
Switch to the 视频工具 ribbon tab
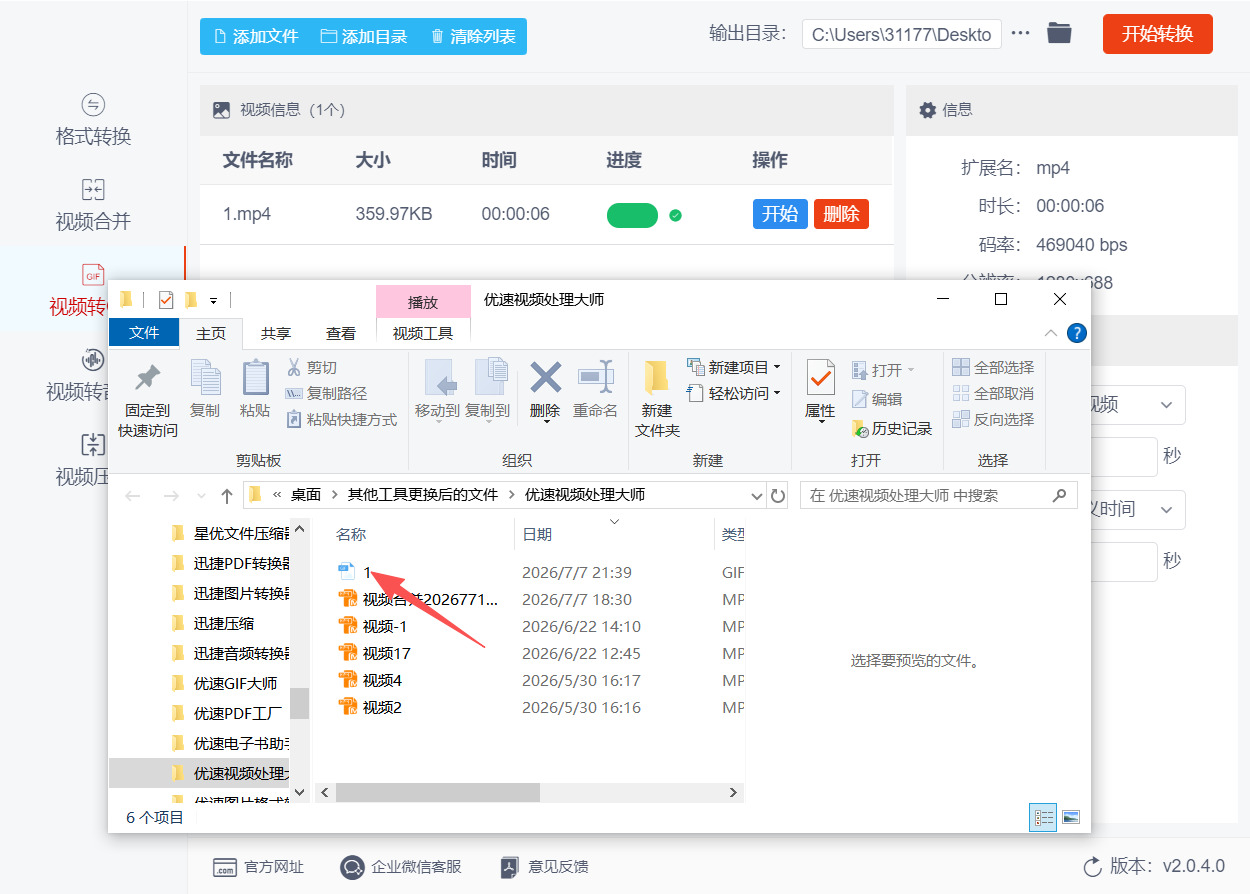423,333
